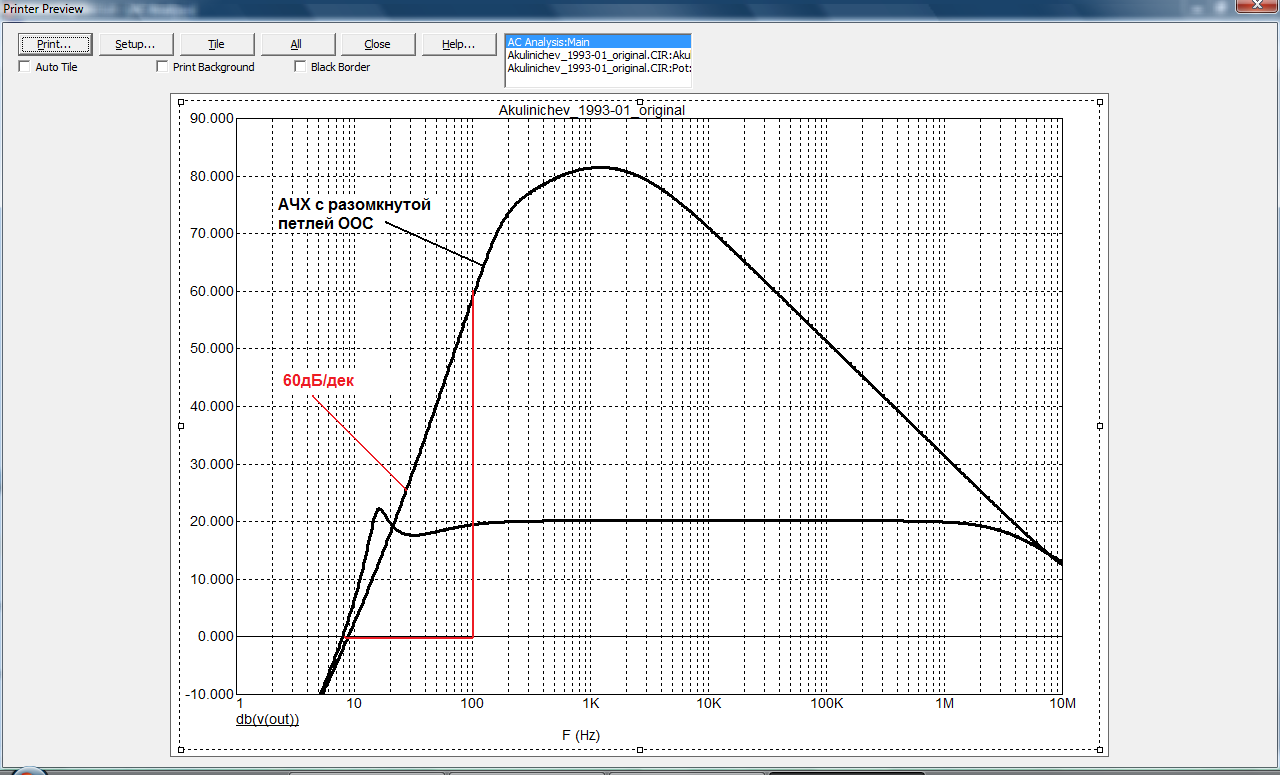Click the plot title 'Akulinichev_1993-01_original'

point(592,110)
